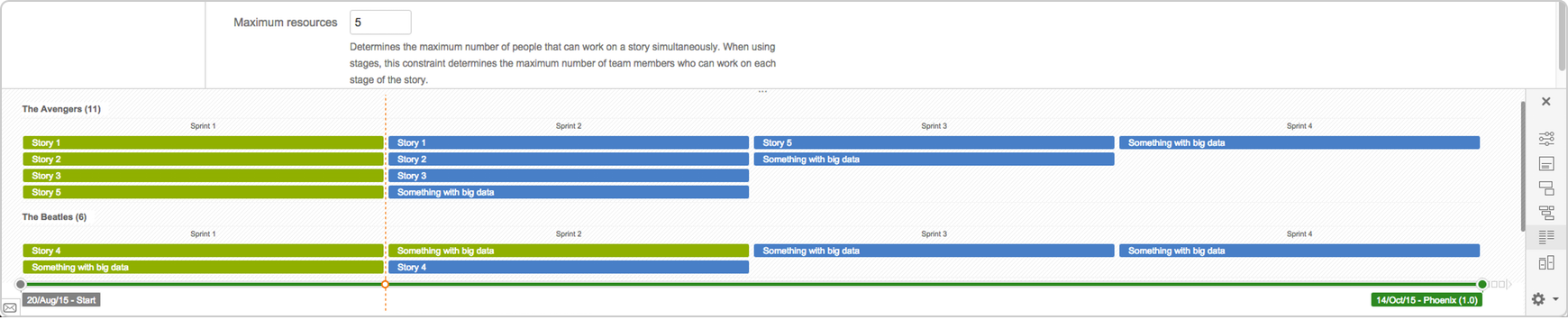This screenshot has height=329, width=1568.
Task: Open the columns board view icon
Action: click(1546, 262)
